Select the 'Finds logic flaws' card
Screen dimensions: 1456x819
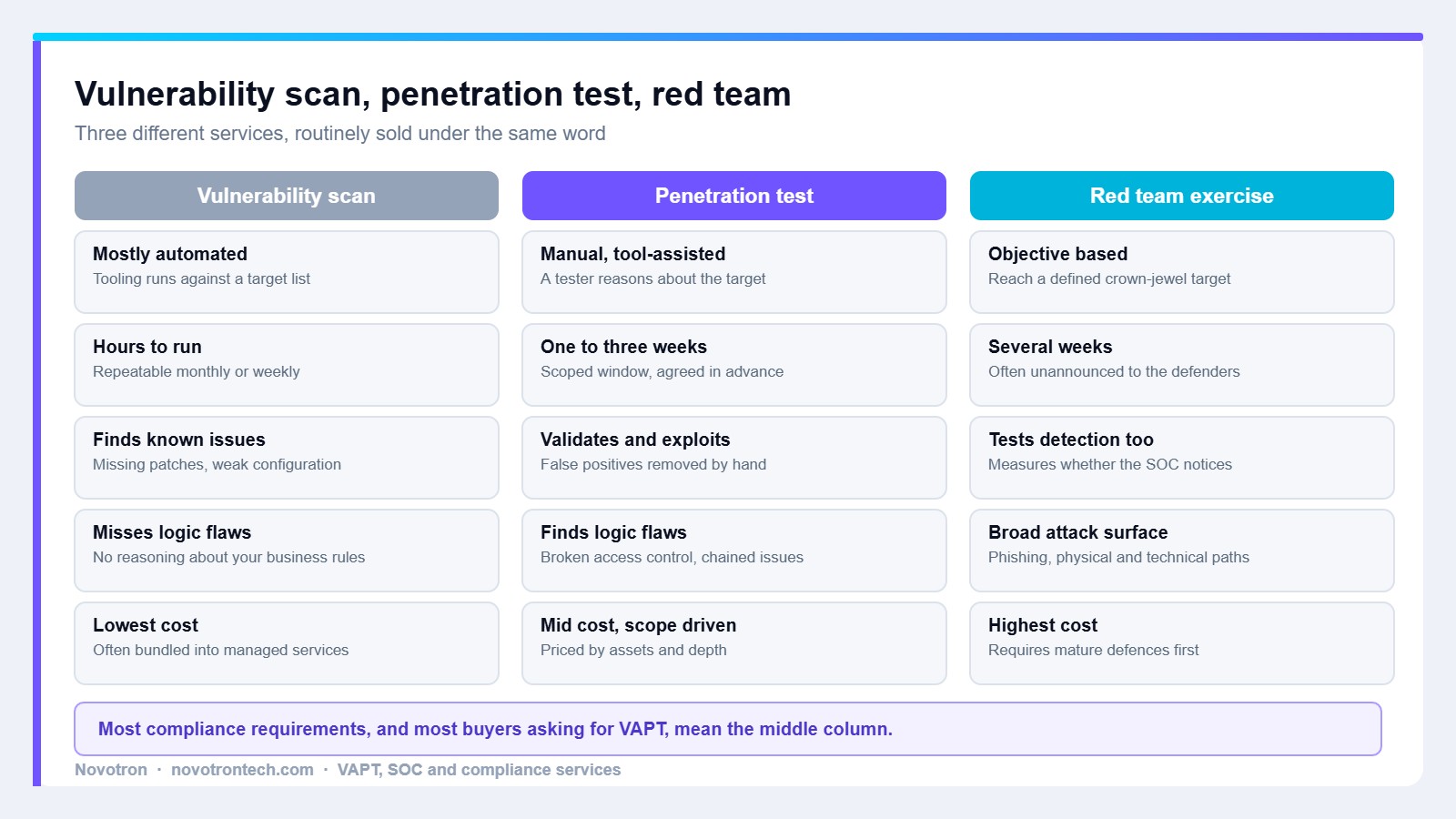tap(734, 551)
